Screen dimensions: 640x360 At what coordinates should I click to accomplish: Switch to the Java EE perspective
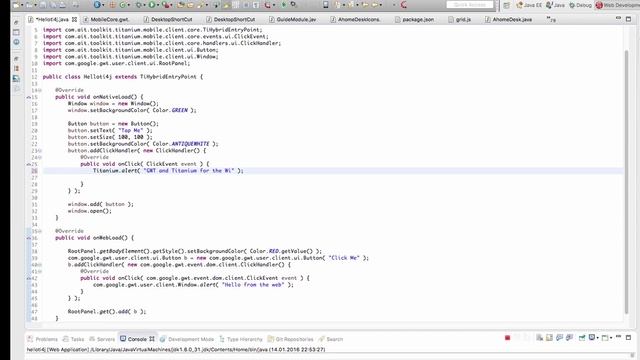pos(529,5)
